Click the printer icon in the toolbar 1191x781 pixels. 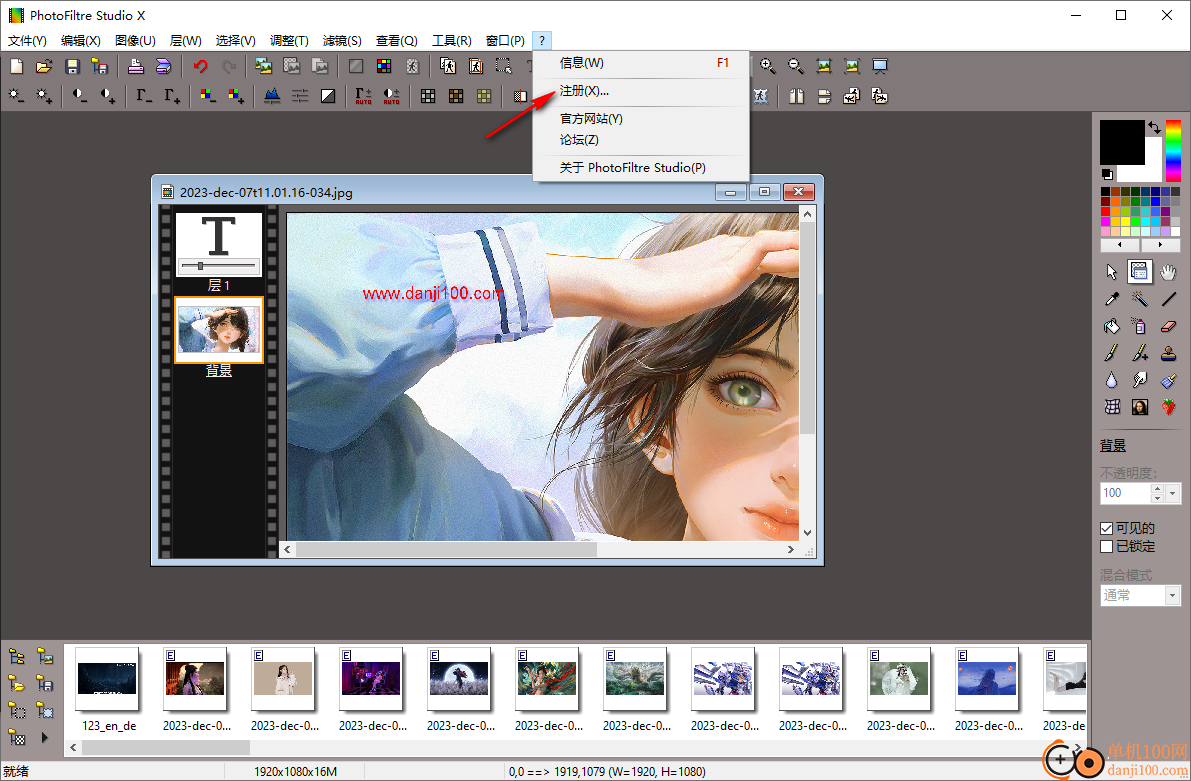point(135,66)
